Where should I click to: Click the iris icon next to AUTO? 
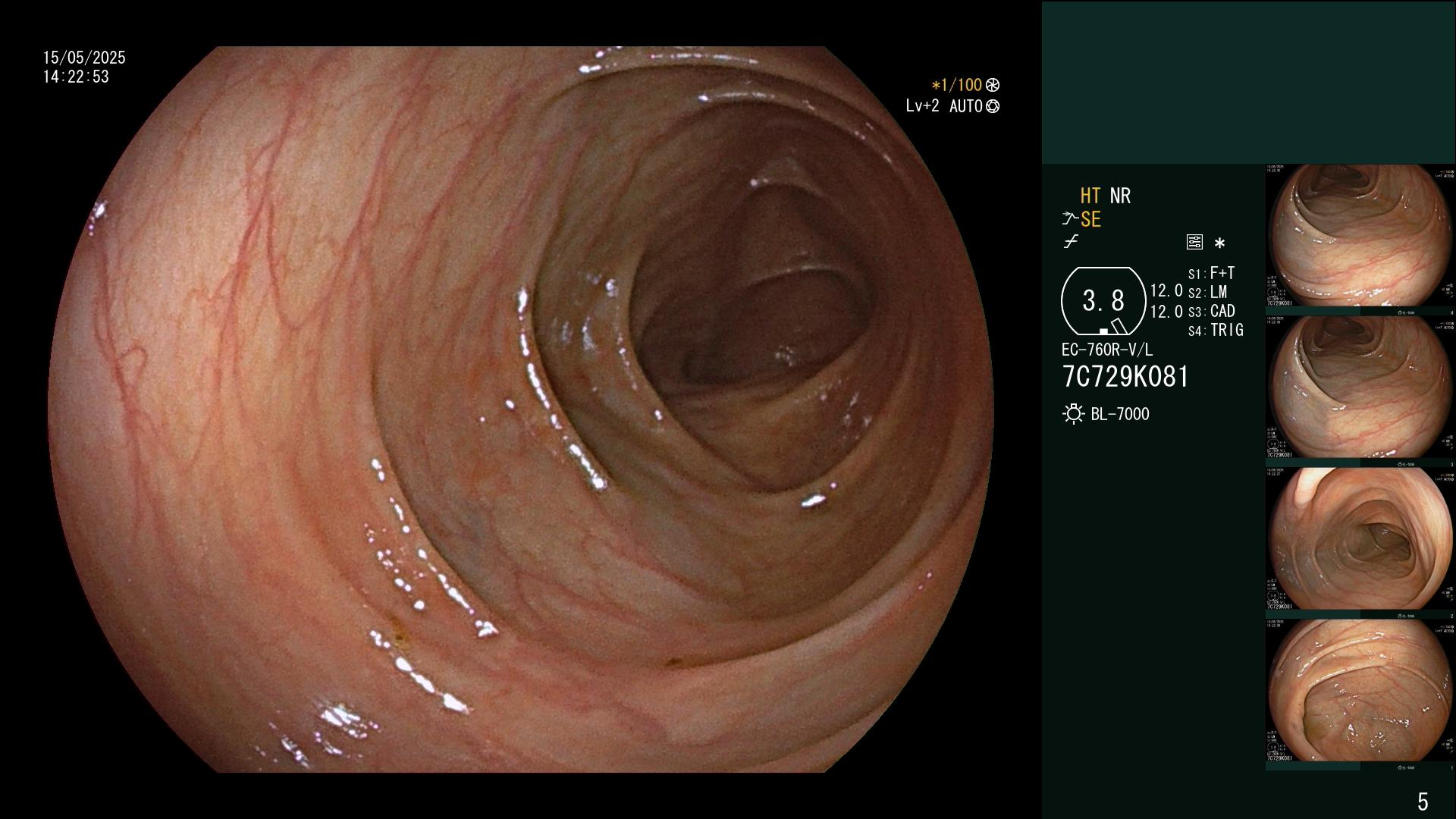[x=992, y=106]
